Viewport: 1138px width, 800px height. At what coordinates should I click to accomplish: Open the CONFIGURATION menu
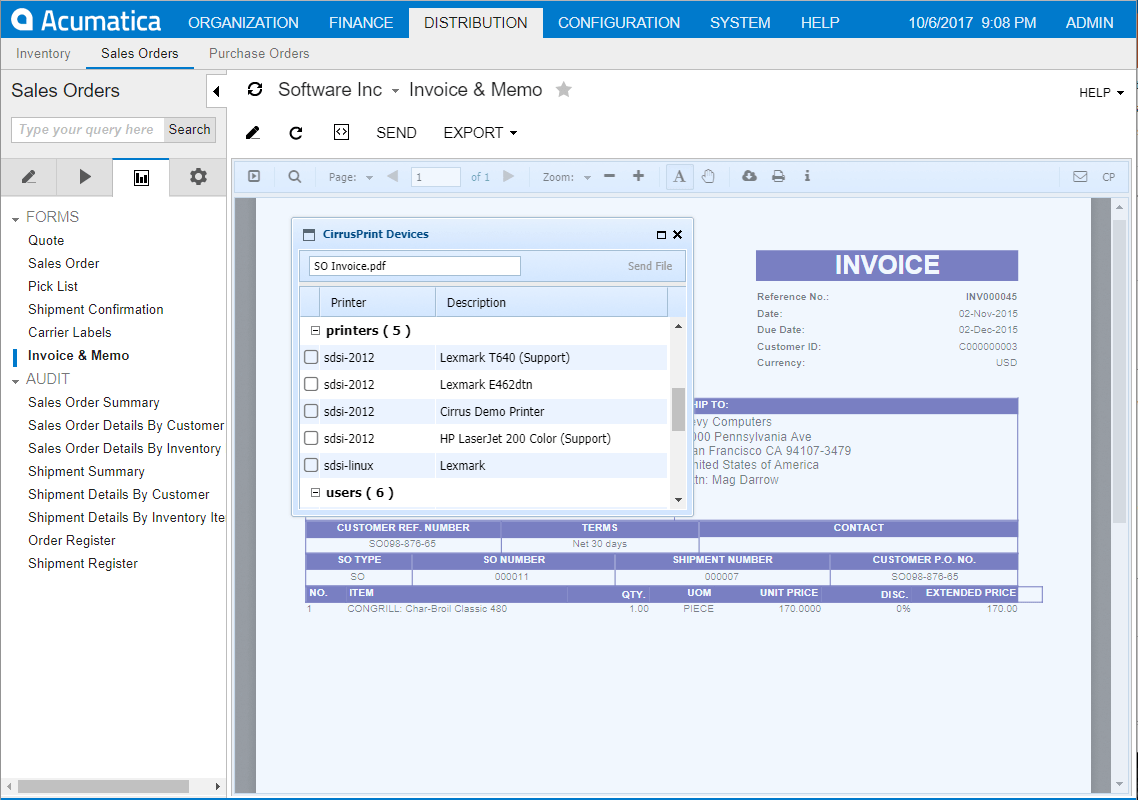point(619,23)
